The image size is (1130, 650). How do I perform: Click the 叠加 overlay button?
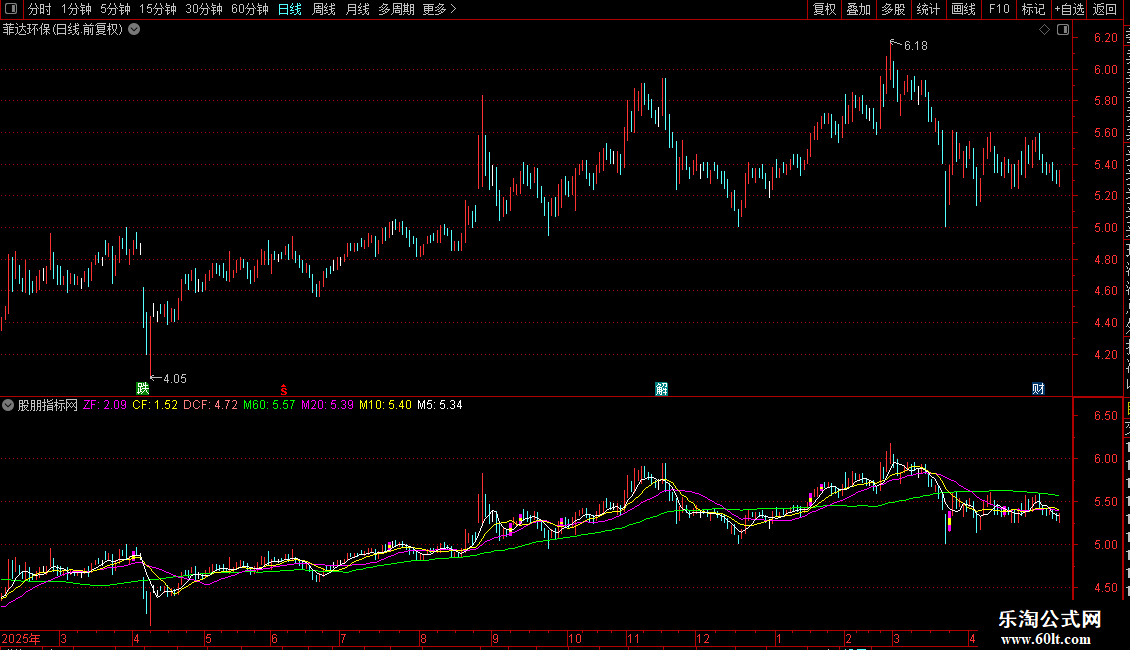pyautogui.click(x=858, y=9)
